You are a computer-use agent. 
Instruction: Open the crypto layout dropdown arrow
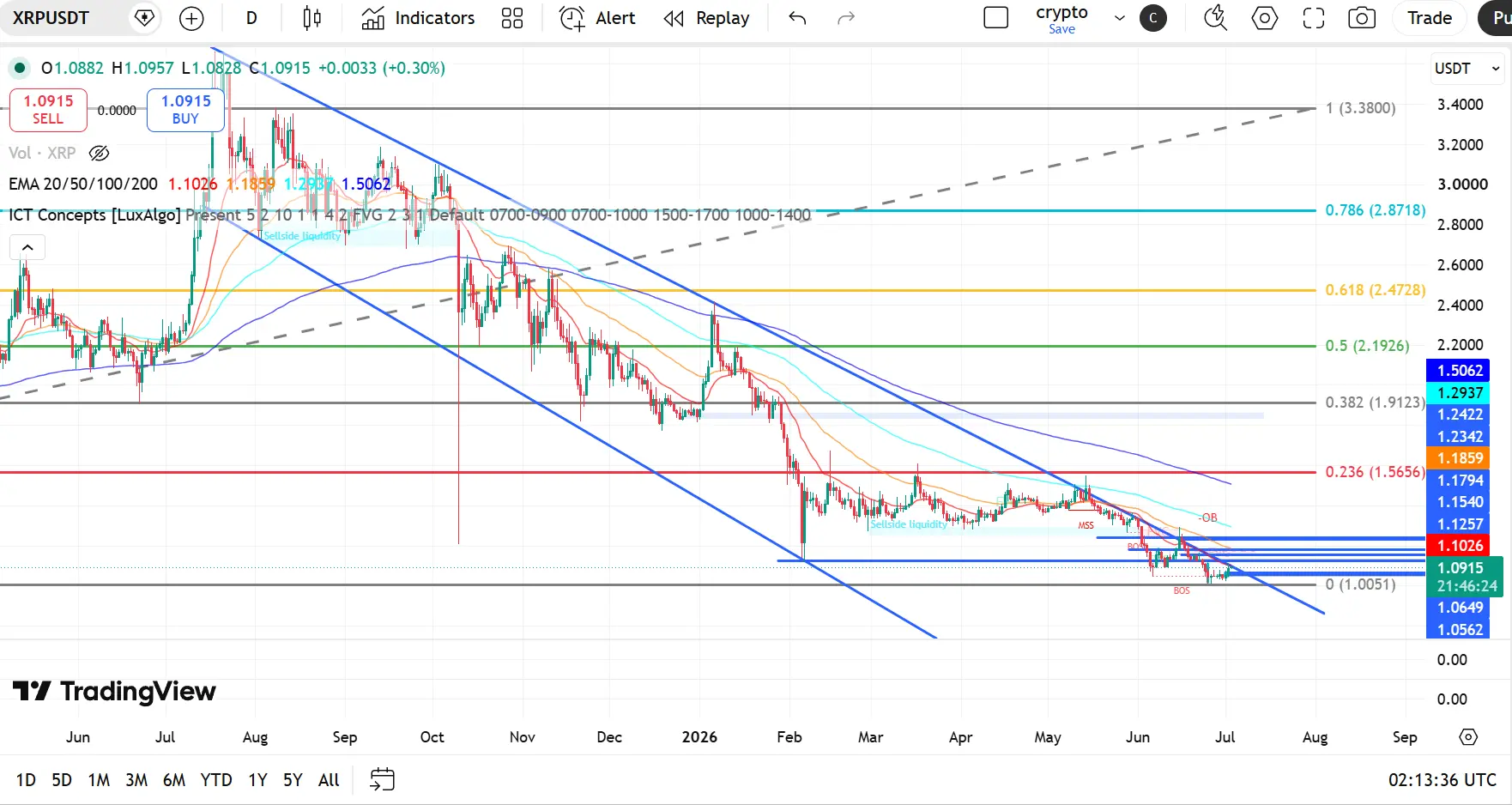tap(1119, 18)
